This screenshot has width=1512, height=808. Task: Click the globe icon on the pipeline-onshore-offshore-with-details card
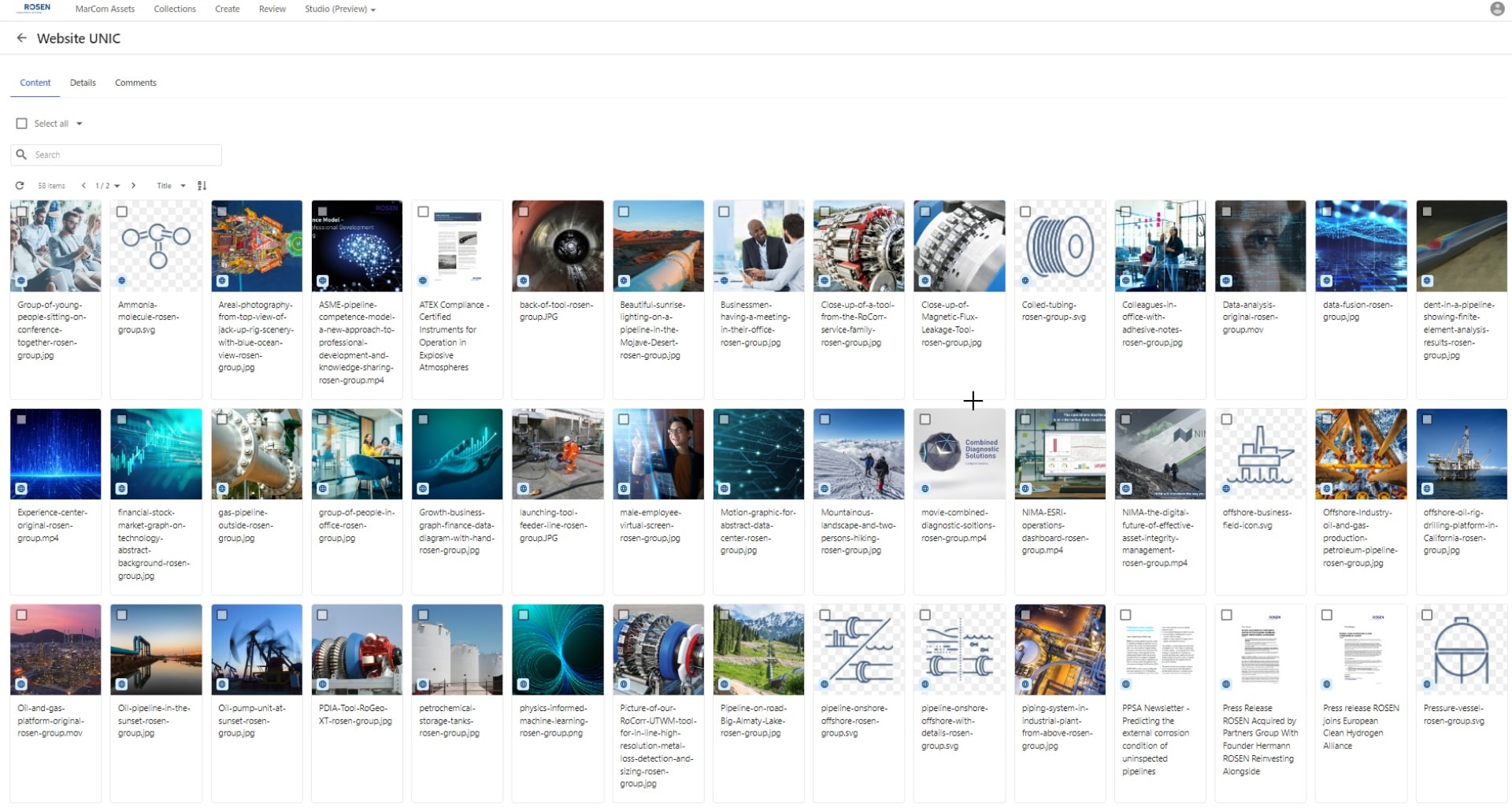pos(925,684)
